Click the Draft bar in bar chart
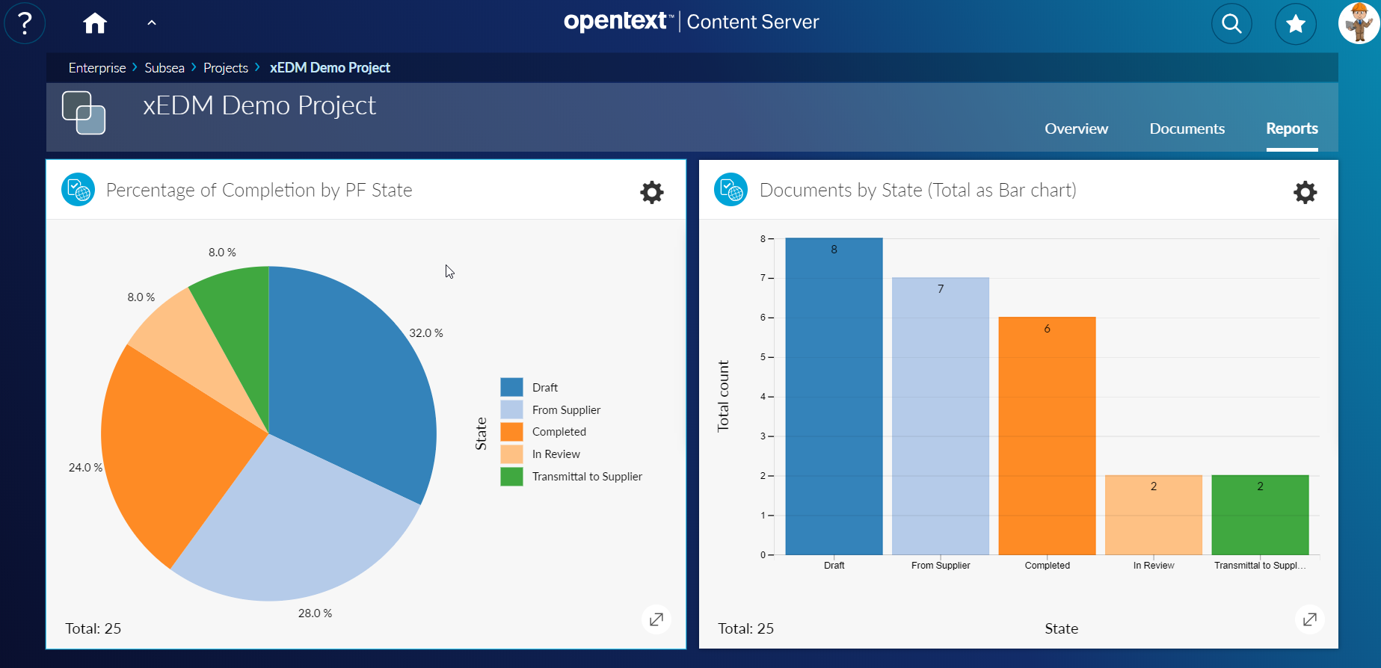The height and width of the screenshot is (668, 1381). 834,396
